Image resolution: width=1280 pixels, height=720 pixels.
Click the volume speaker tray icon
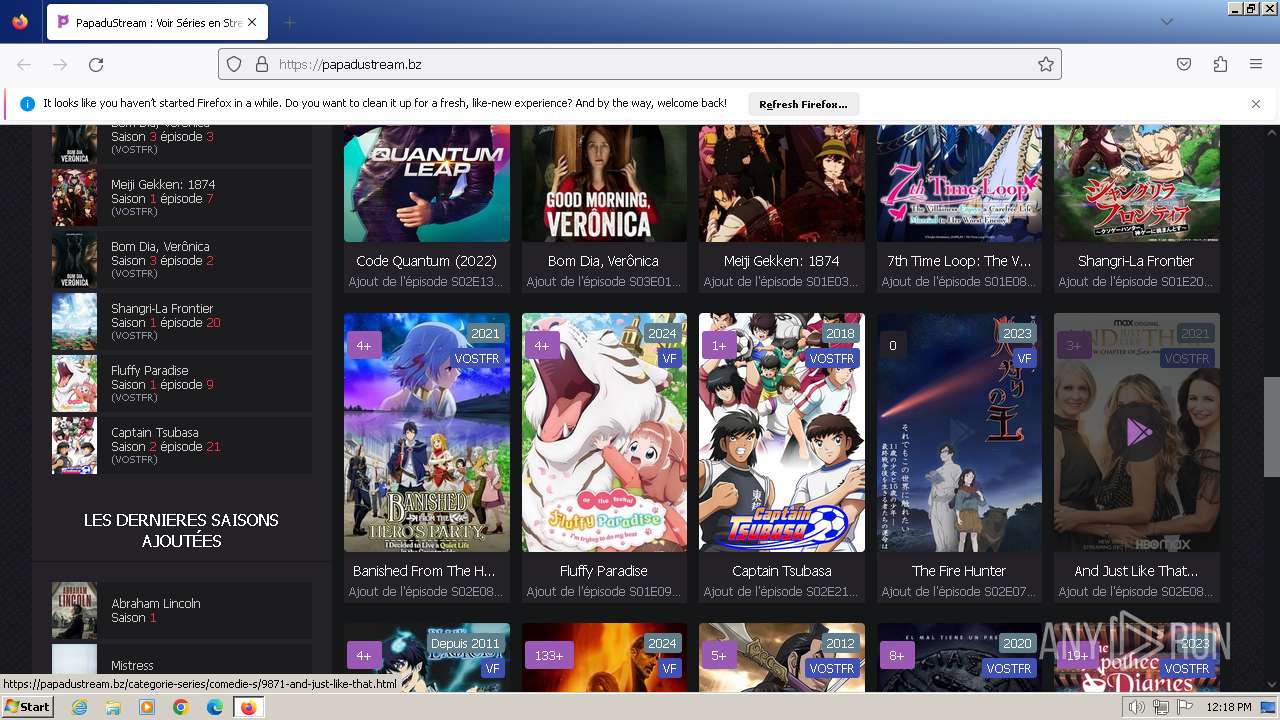coord(1137,707)
